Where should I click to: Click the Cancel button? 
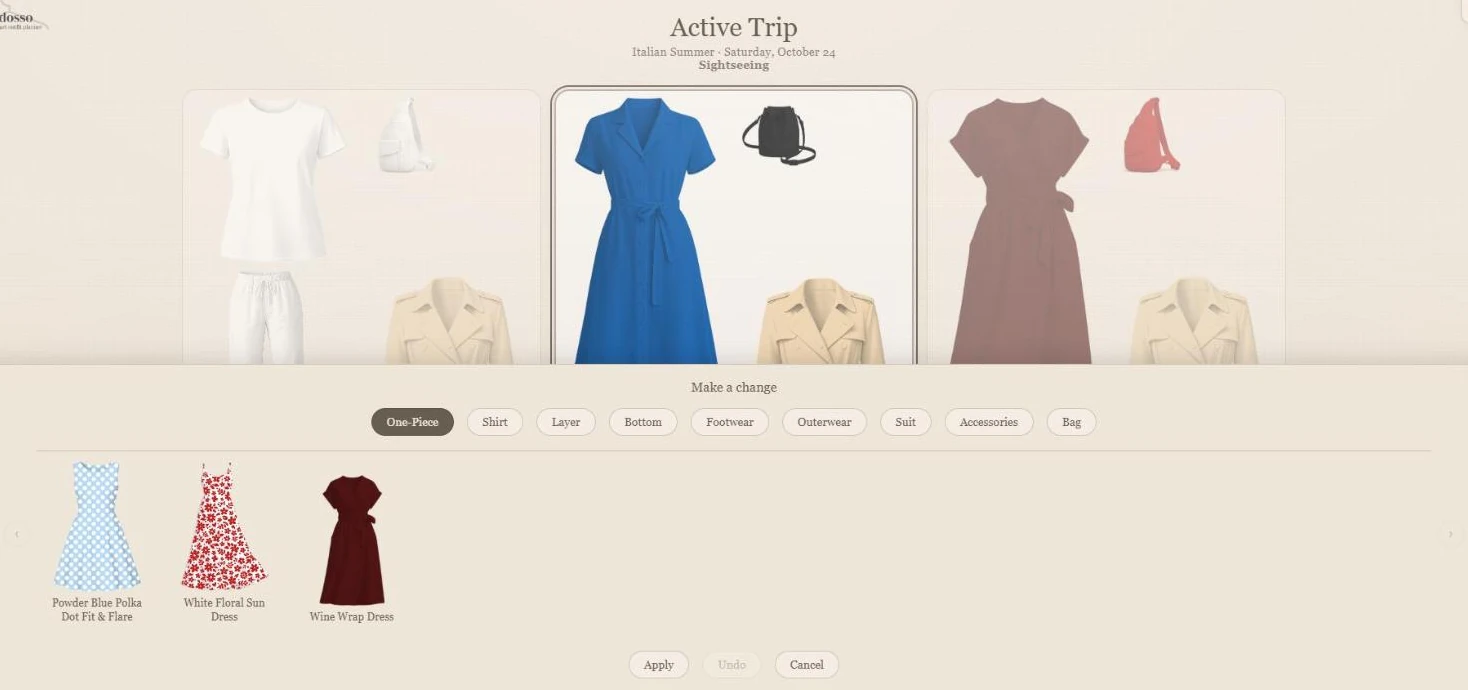point(807,665)
